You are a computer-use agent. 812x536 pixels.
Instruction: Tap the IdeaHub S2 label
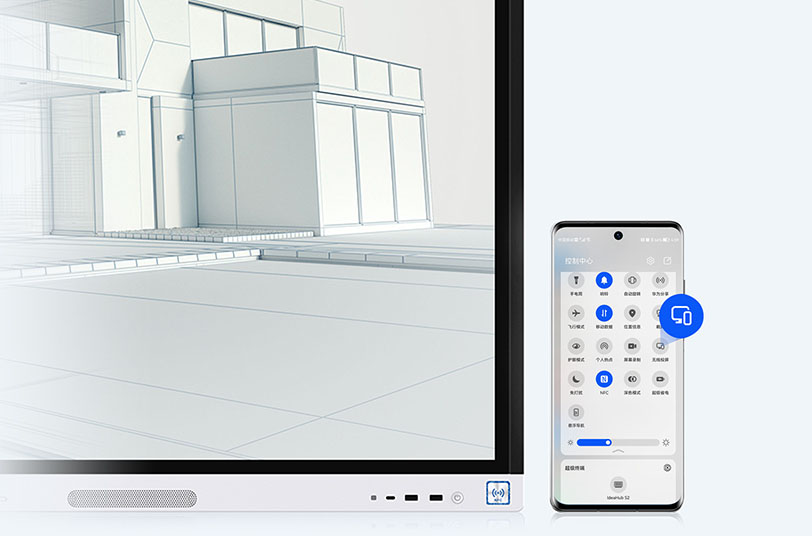tap(618, 498)
